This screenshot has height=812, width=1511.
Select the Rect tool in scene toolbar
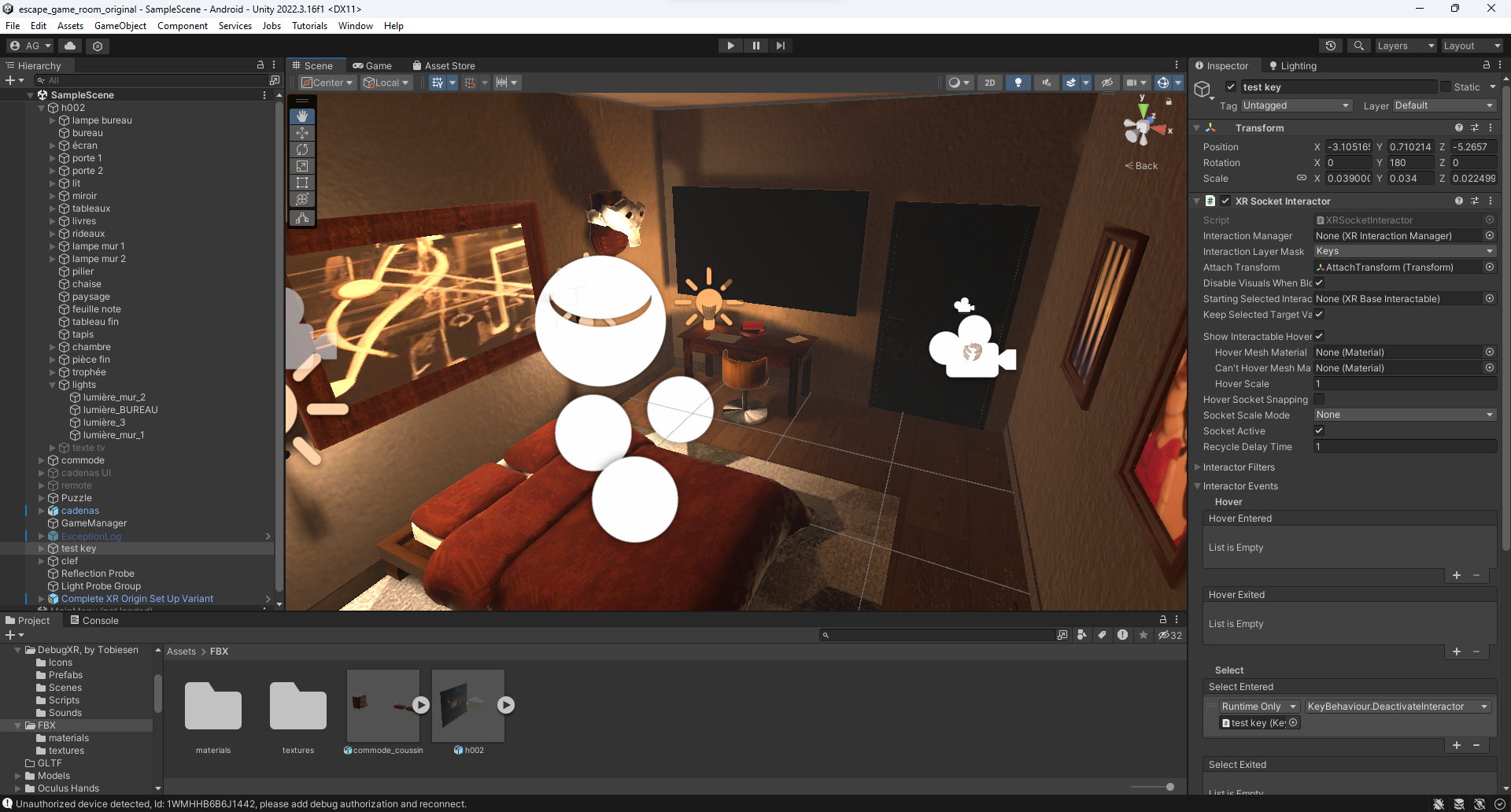click(302, 183)
